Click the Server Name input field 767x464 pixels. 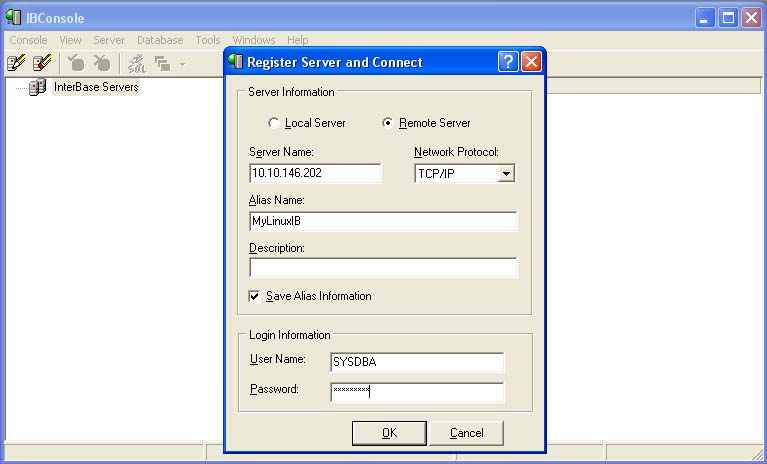coord(316,173)
